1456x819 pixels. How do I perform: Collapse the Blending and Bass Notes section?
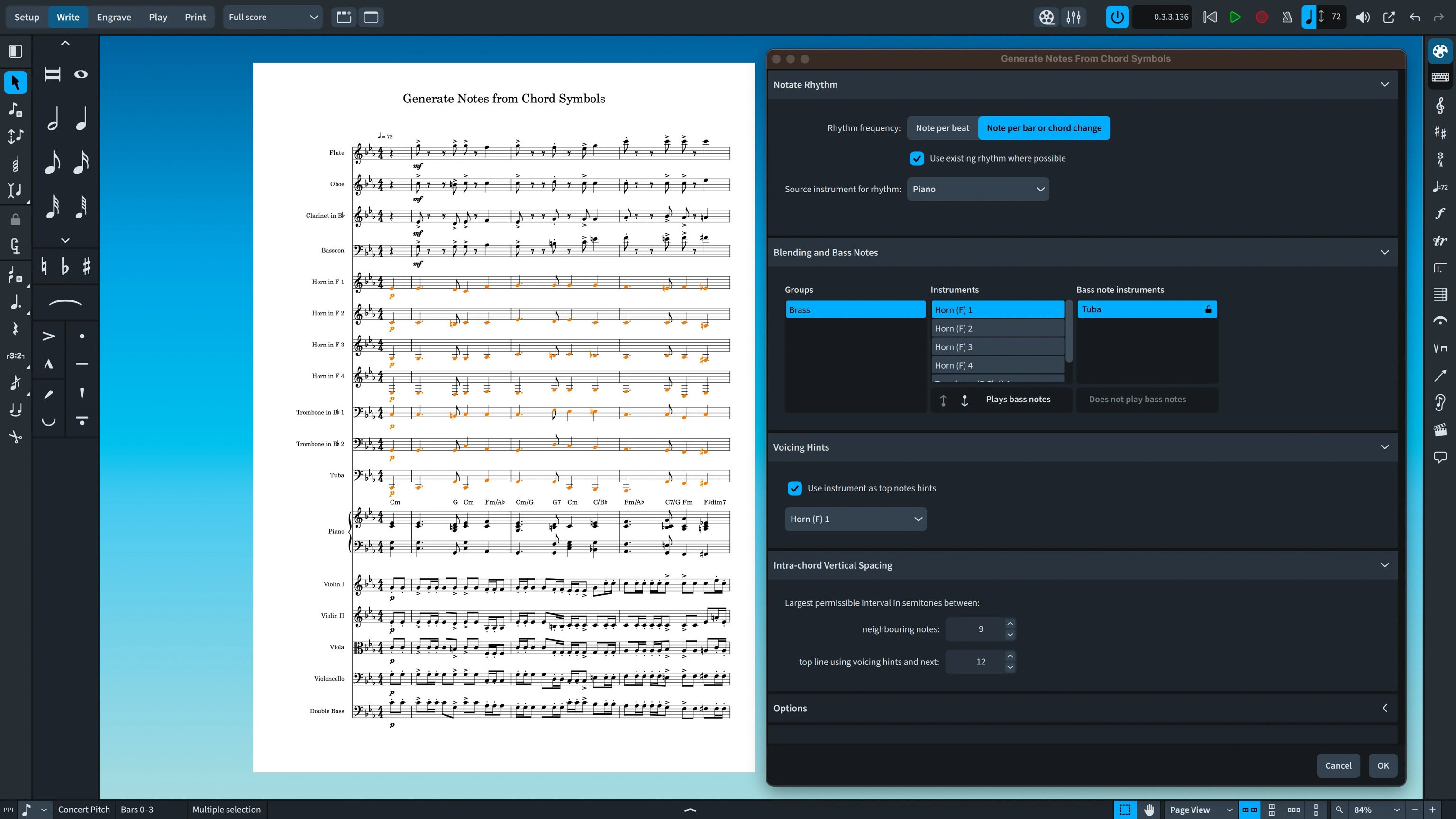click(1384, 252)
